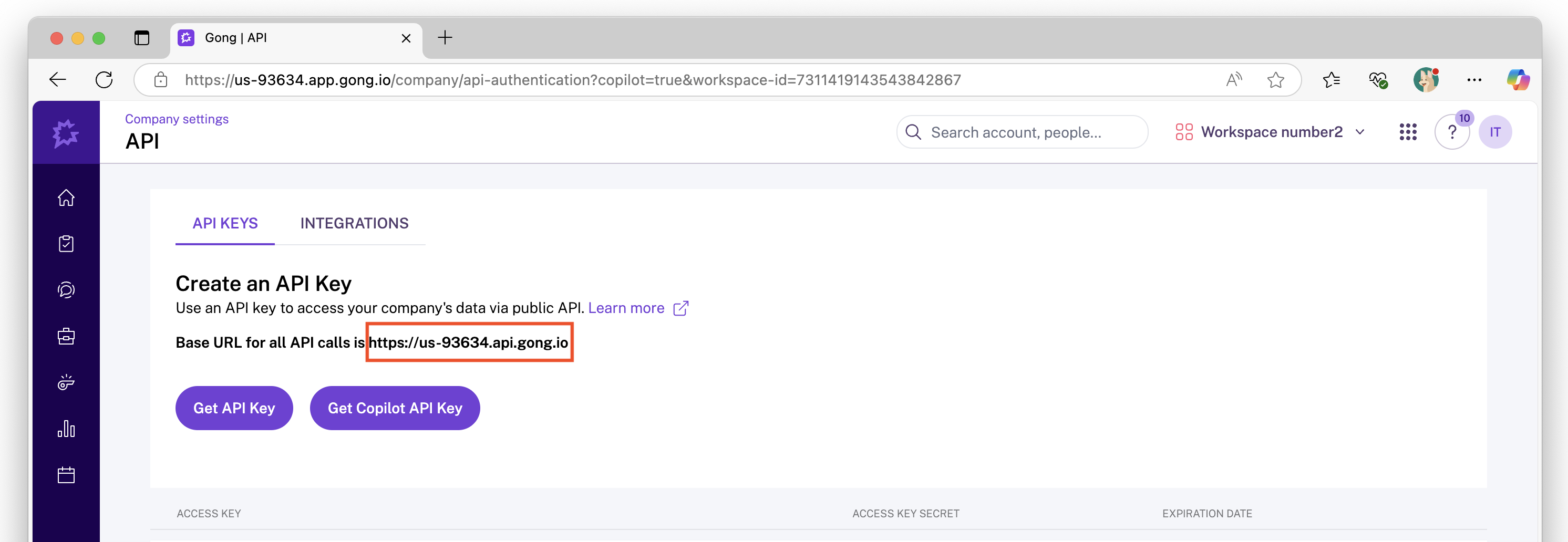
Task: Click the browser reload icon
Action: pos(104,80)
